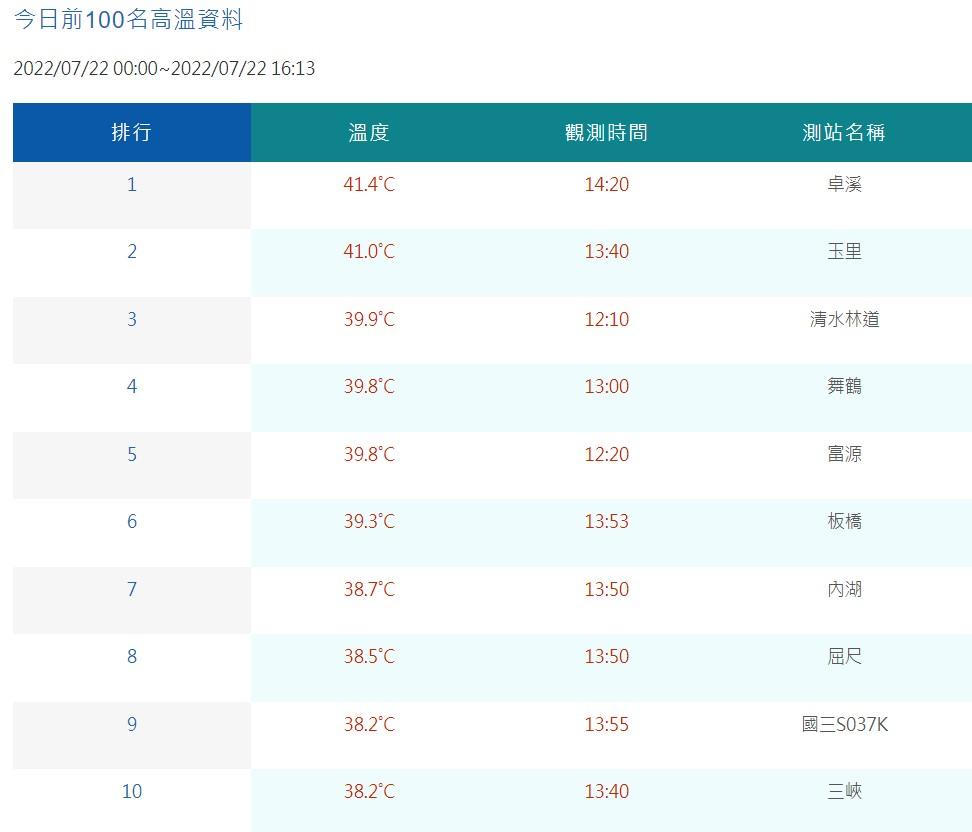Viewport: 972px width, 832px height.
Task: Click the 13:00 observation time
Action: pyautogui.click(x=606, y=386)
